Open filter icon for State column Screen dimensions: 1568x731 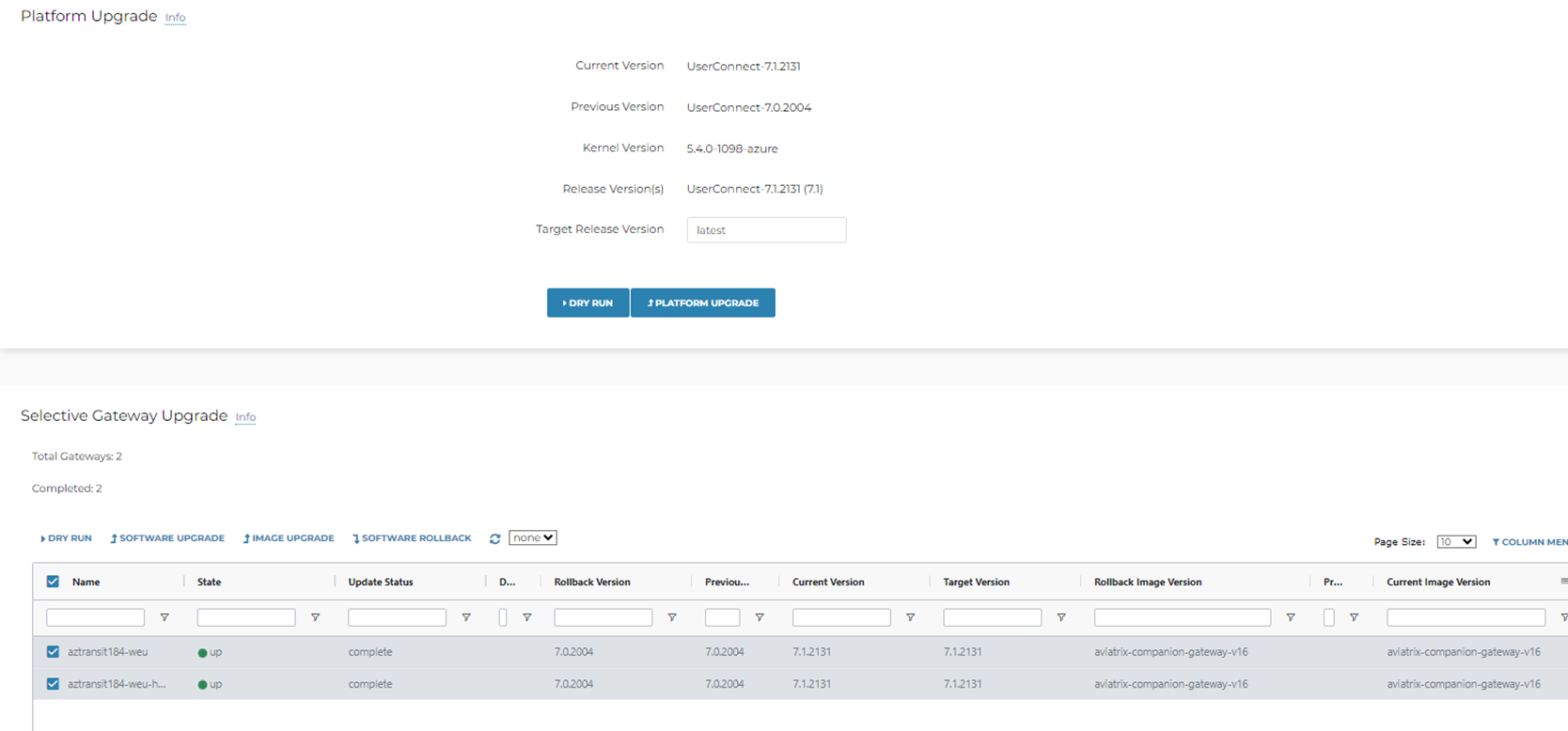click(315, 617)
